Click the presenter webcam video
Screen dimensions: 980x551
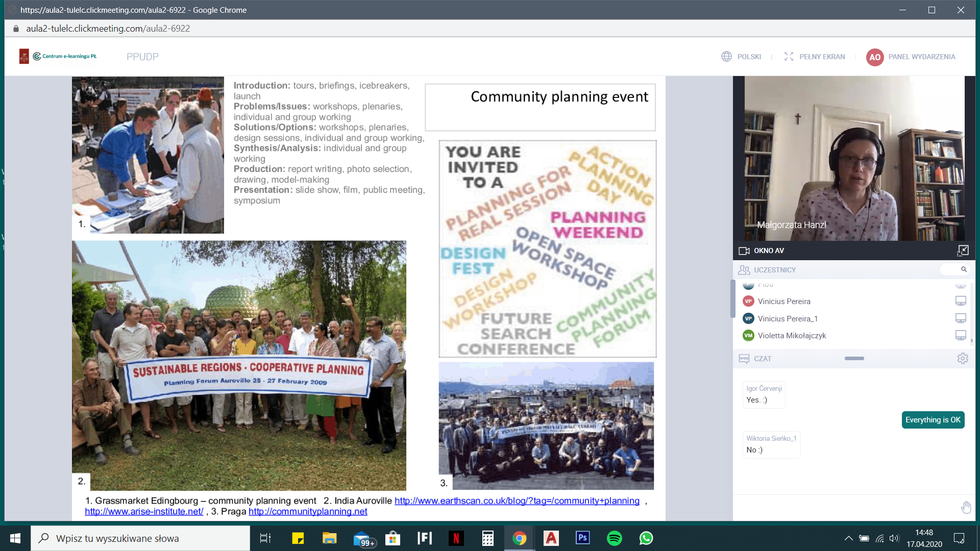(x=854, y=159)
